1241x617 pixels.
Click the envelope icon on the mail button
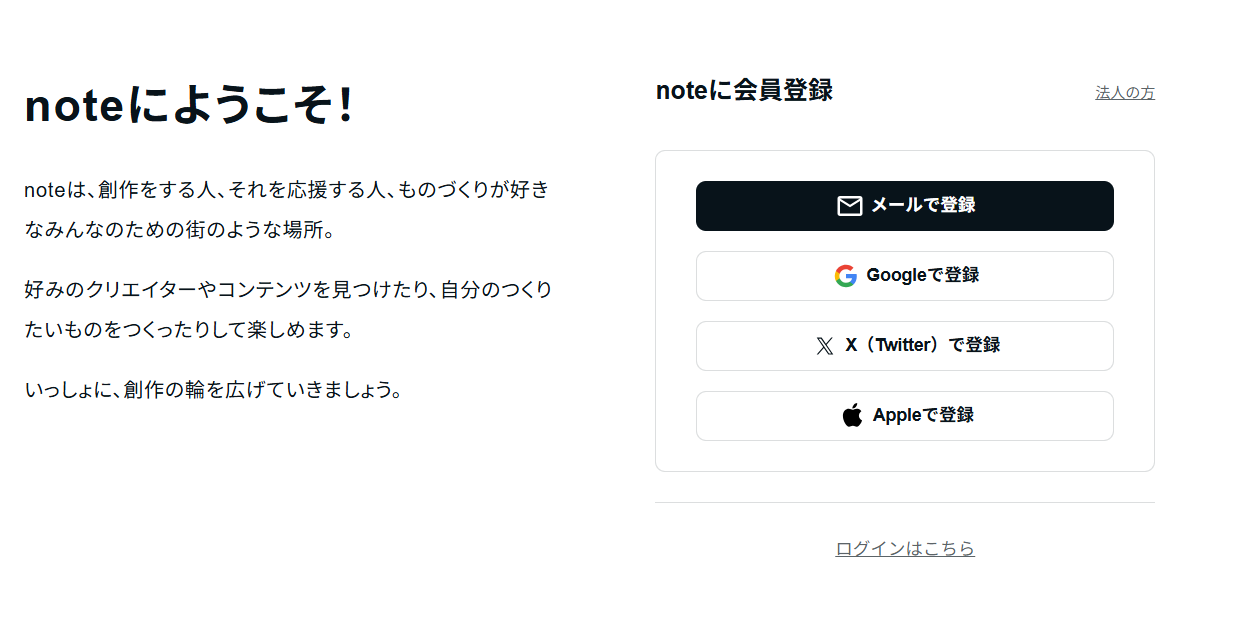[849, 206]
